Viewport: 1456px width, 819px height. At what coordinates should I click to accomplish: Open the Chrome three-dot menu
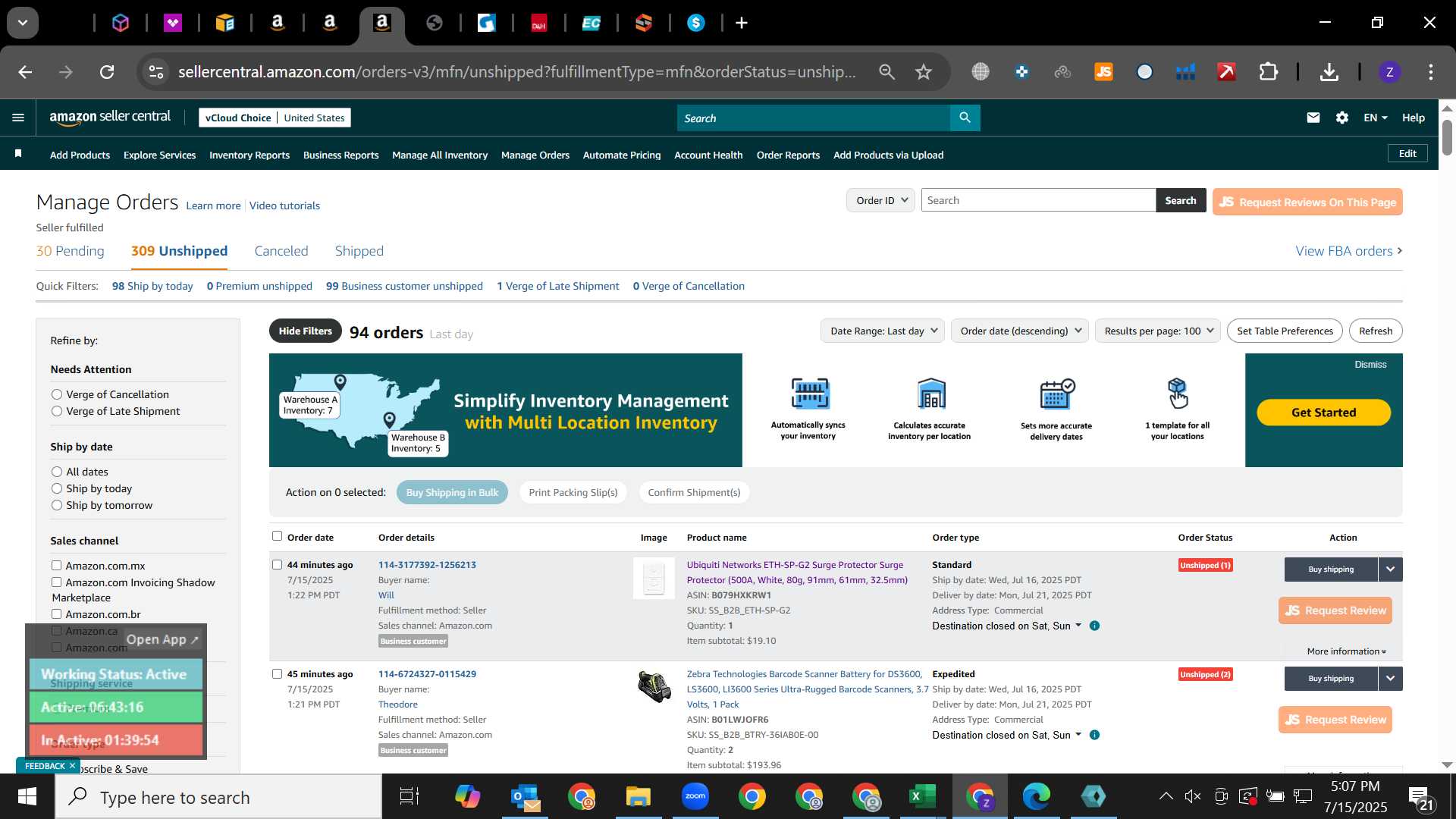coord(1431,72)
